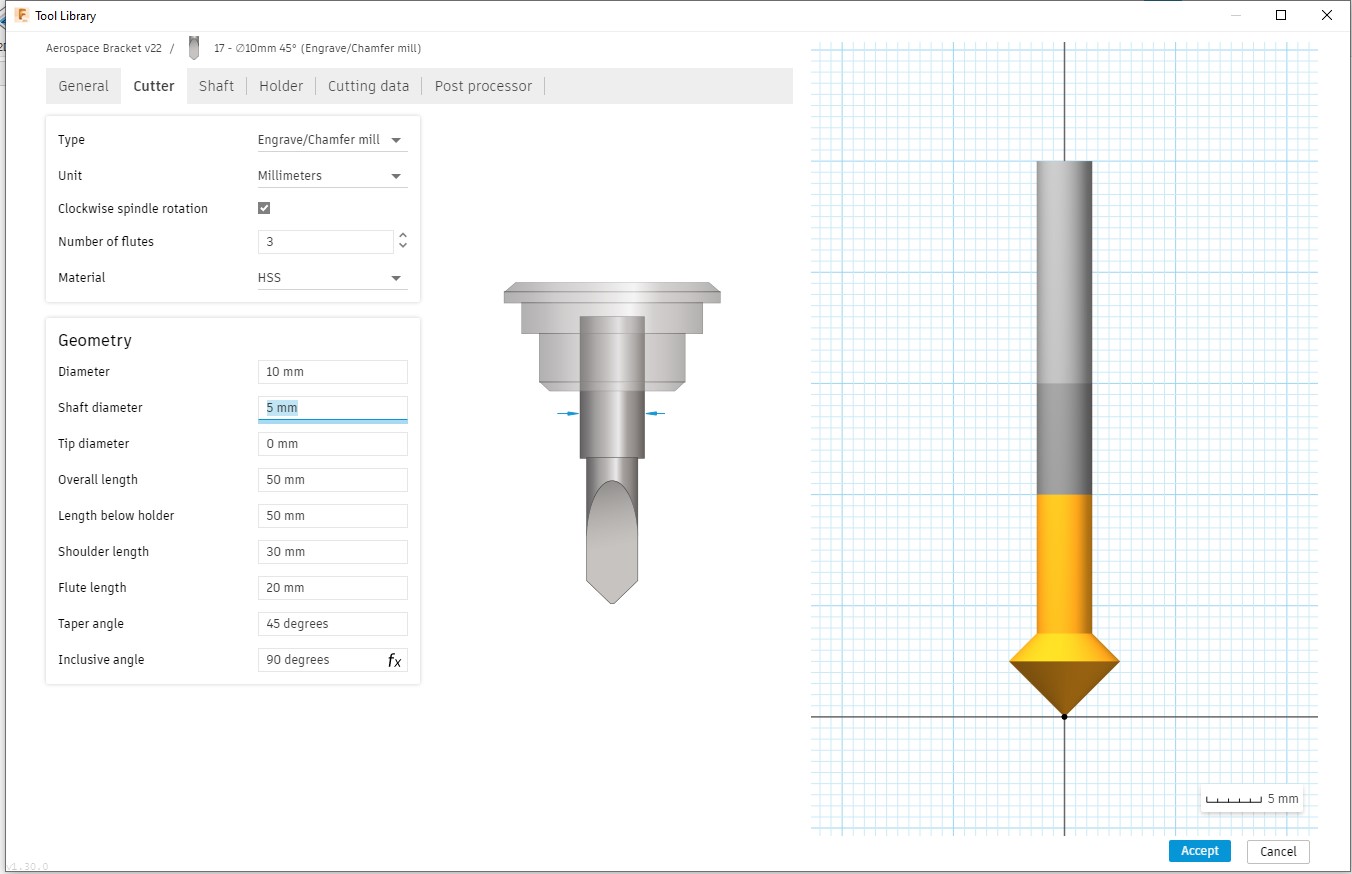Click the Cancel button
The image size is (1352, 874).
tap(1278, 851)
